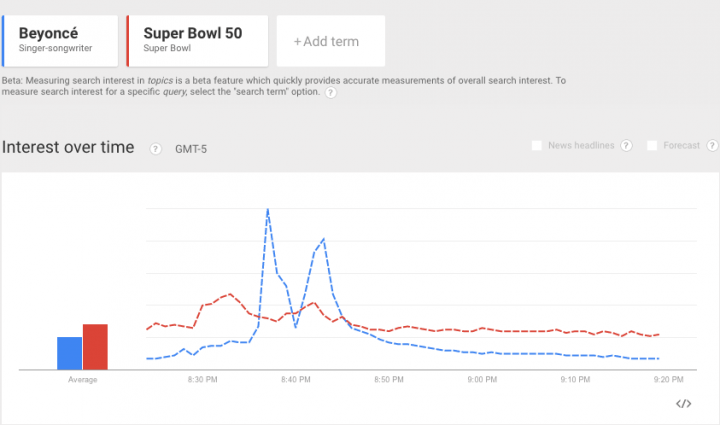
Task: Click the 8:30 PM axis label
Action: (x=203, y=380)
